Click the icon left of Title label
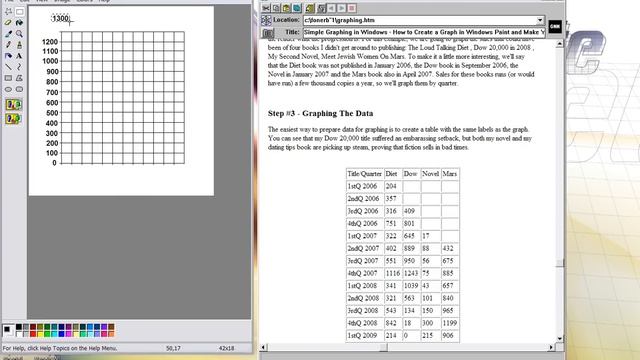640x360 pixels. point(268,33)
